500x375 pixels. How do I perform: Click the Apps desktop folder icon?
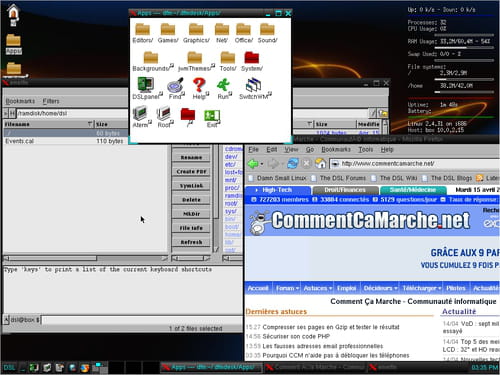[x=13, y=44]
